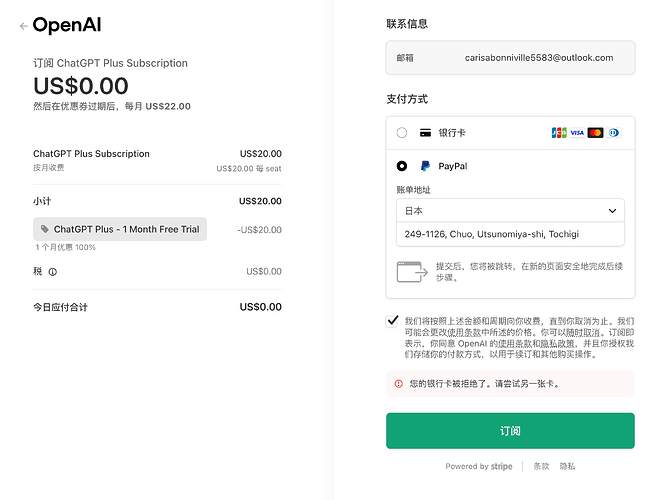This screenshot has width=672, height=500.
Task: Click the JCB card brand icon
Action: [x=559, y=132]
